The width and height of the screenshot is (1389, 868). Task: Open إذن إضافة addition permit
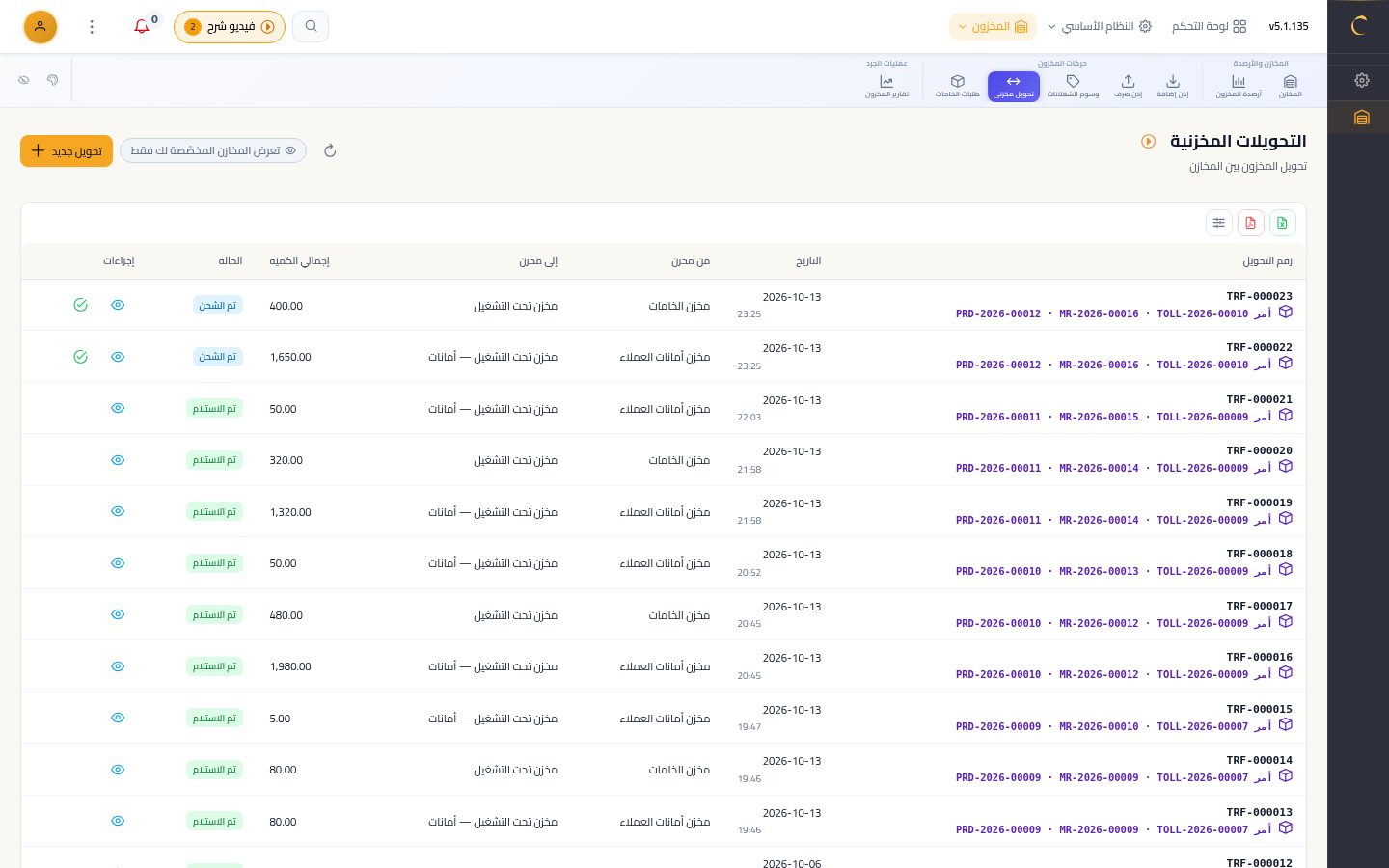(x=1173, y=86)
